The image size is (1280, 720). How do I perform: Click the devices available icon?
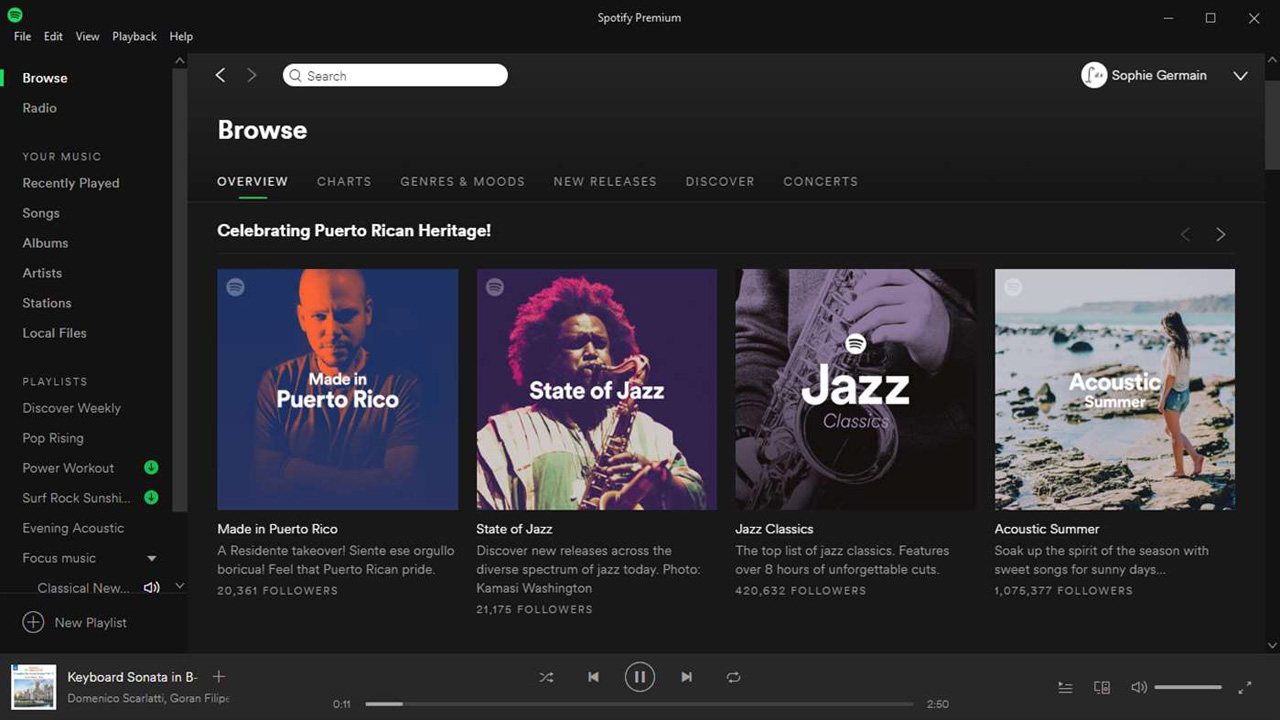point(1101,687)
